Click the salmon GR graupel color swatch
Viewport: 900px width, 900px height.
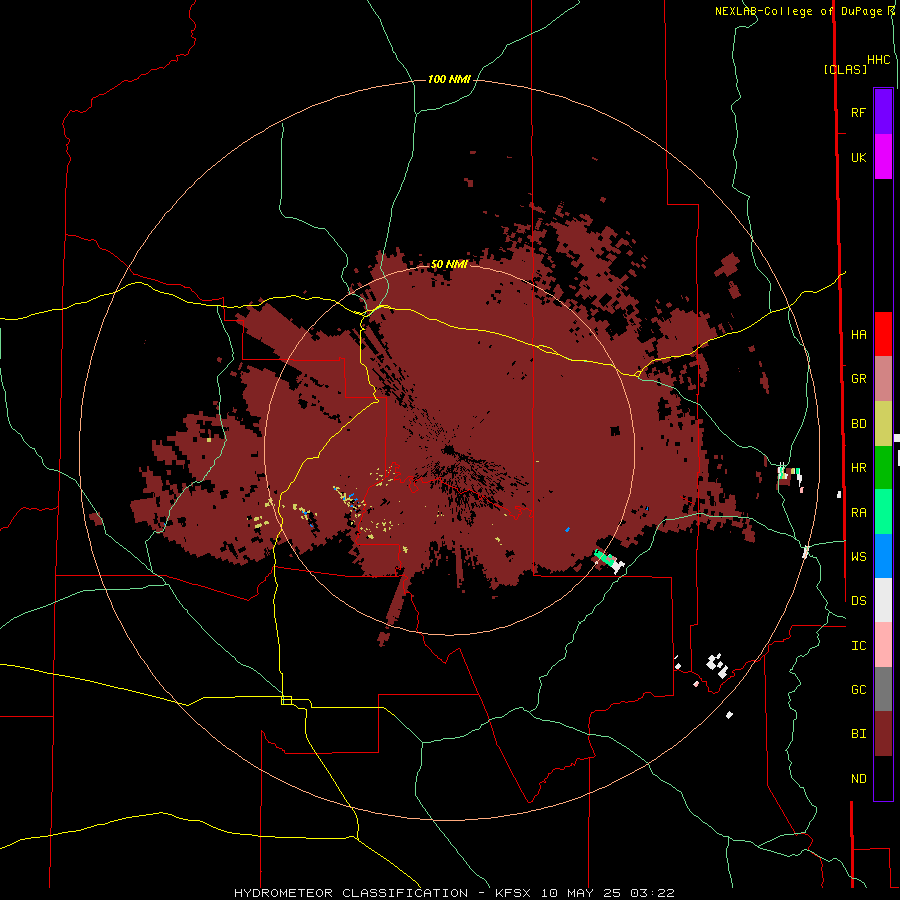click(x=883, y=379)
